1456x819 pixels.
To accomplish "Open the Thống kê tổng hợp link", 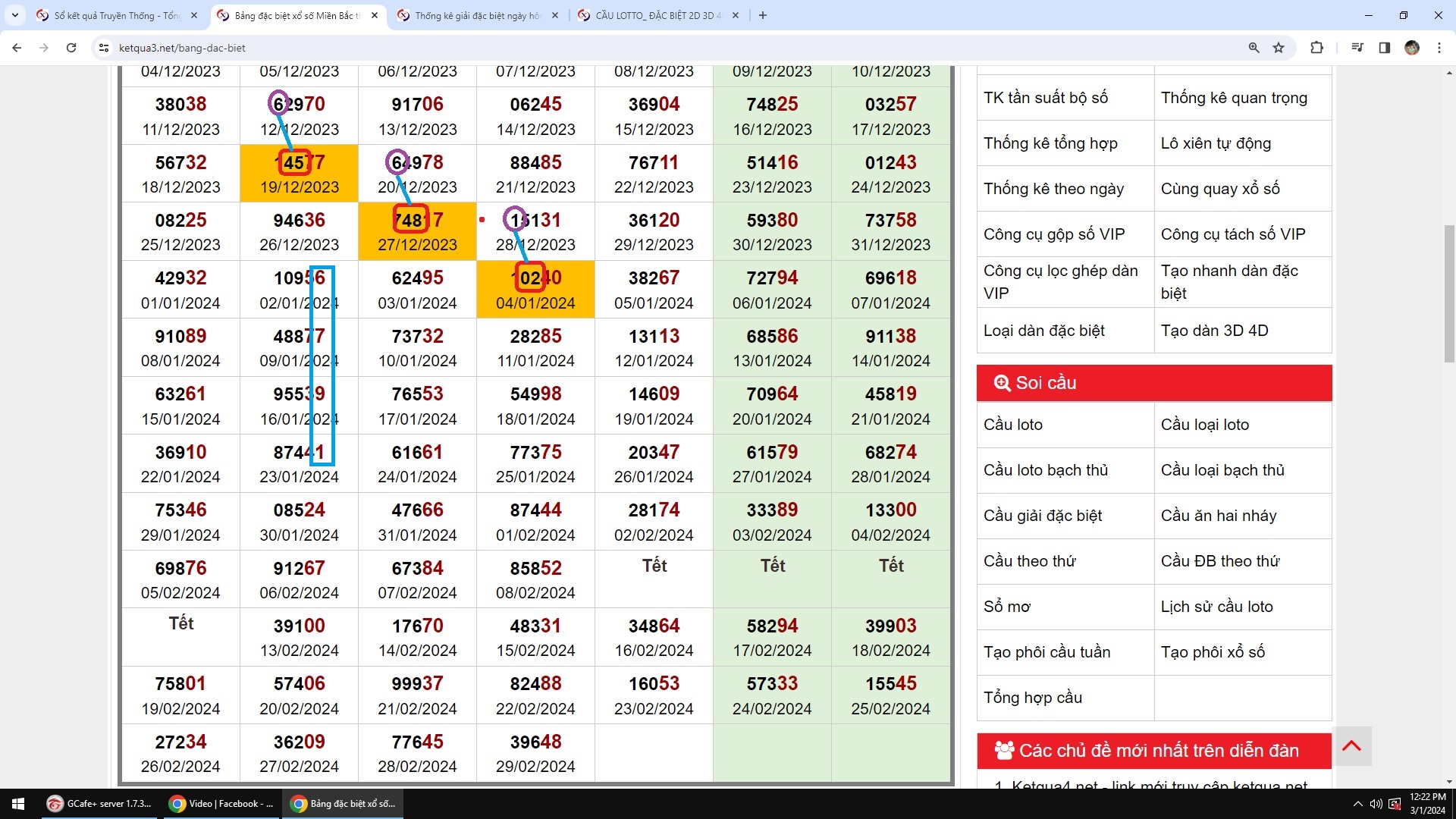I will [x=1050, y=143].
